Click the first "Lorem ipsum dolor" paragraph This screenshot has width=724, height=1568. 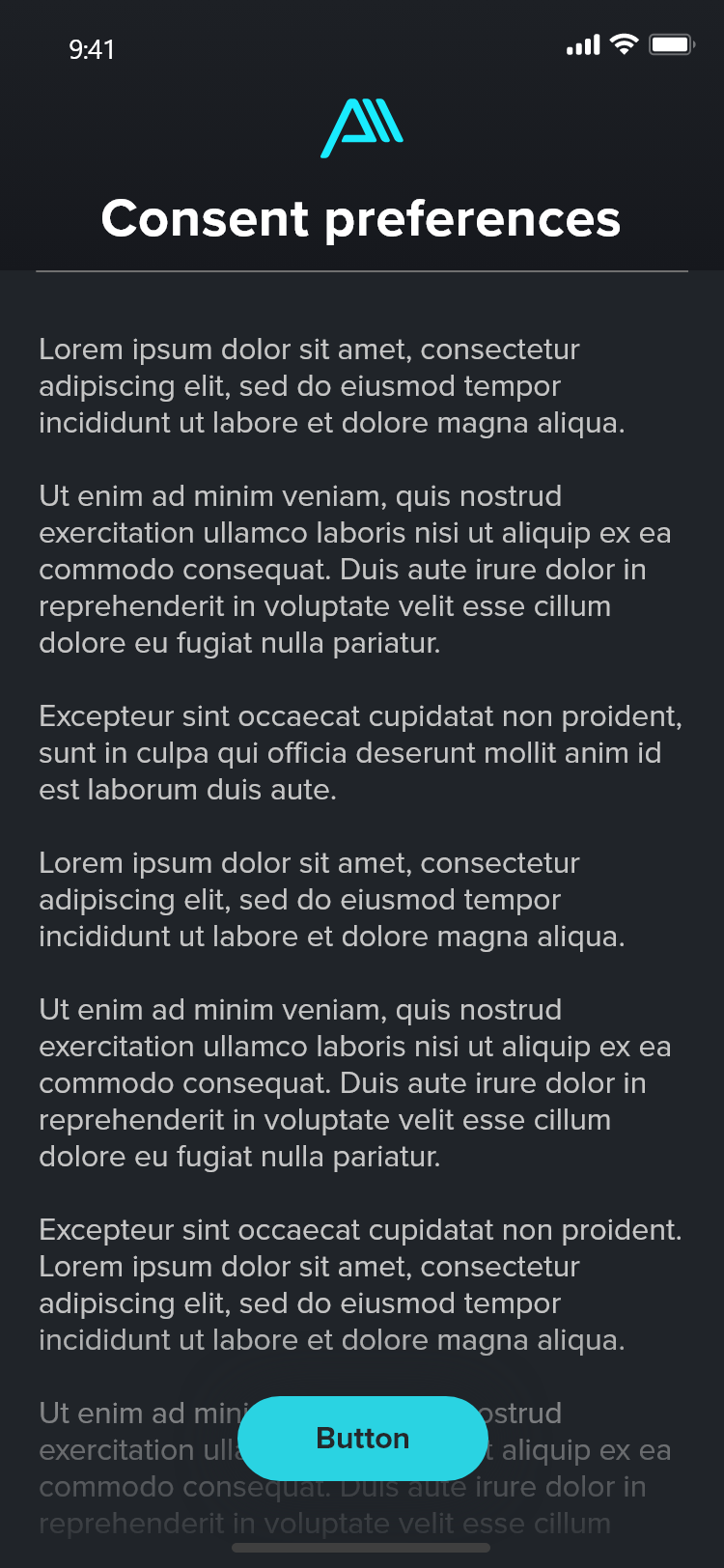point(331,386)
